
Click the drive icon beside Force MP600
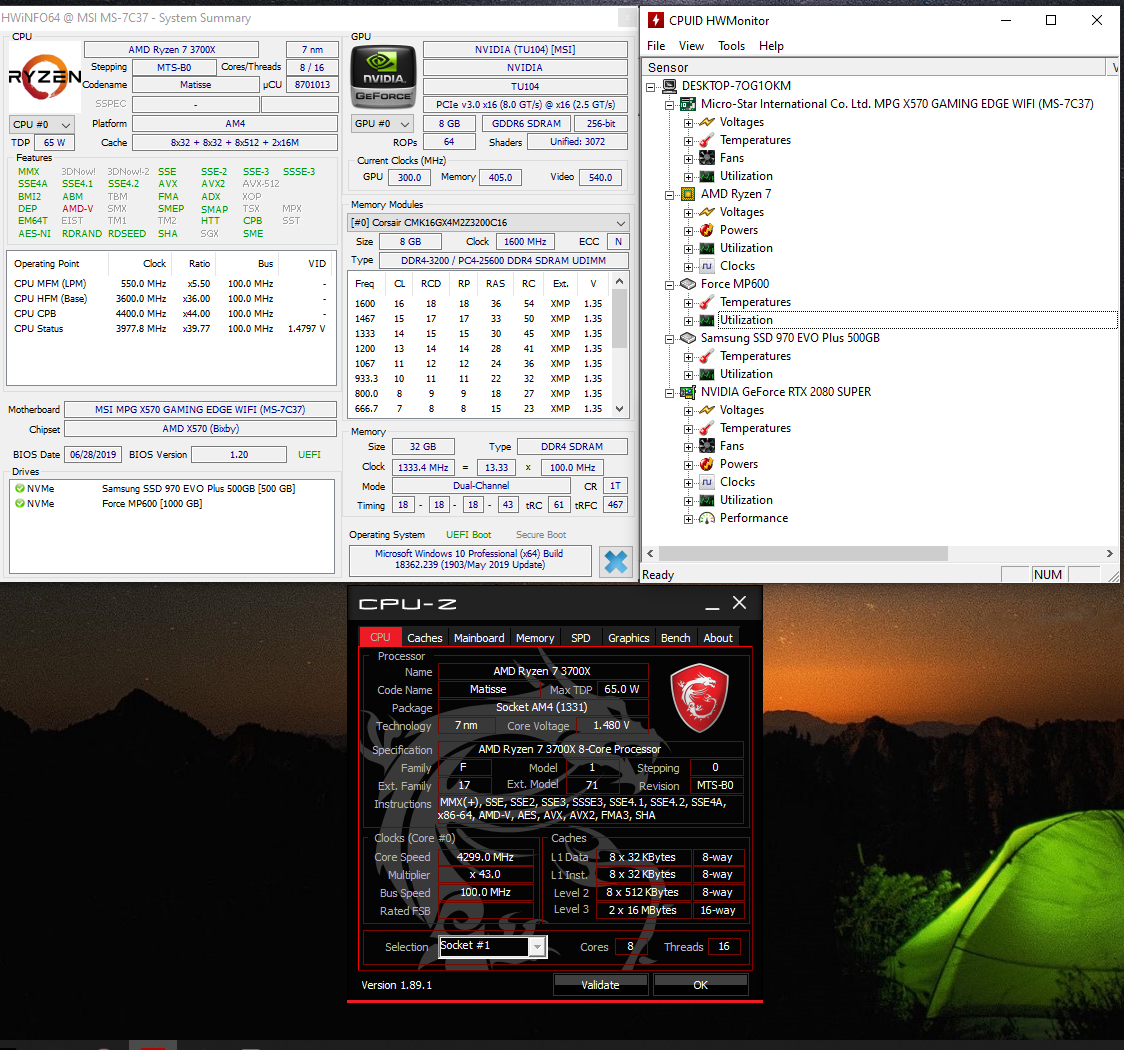click(688, 284)
